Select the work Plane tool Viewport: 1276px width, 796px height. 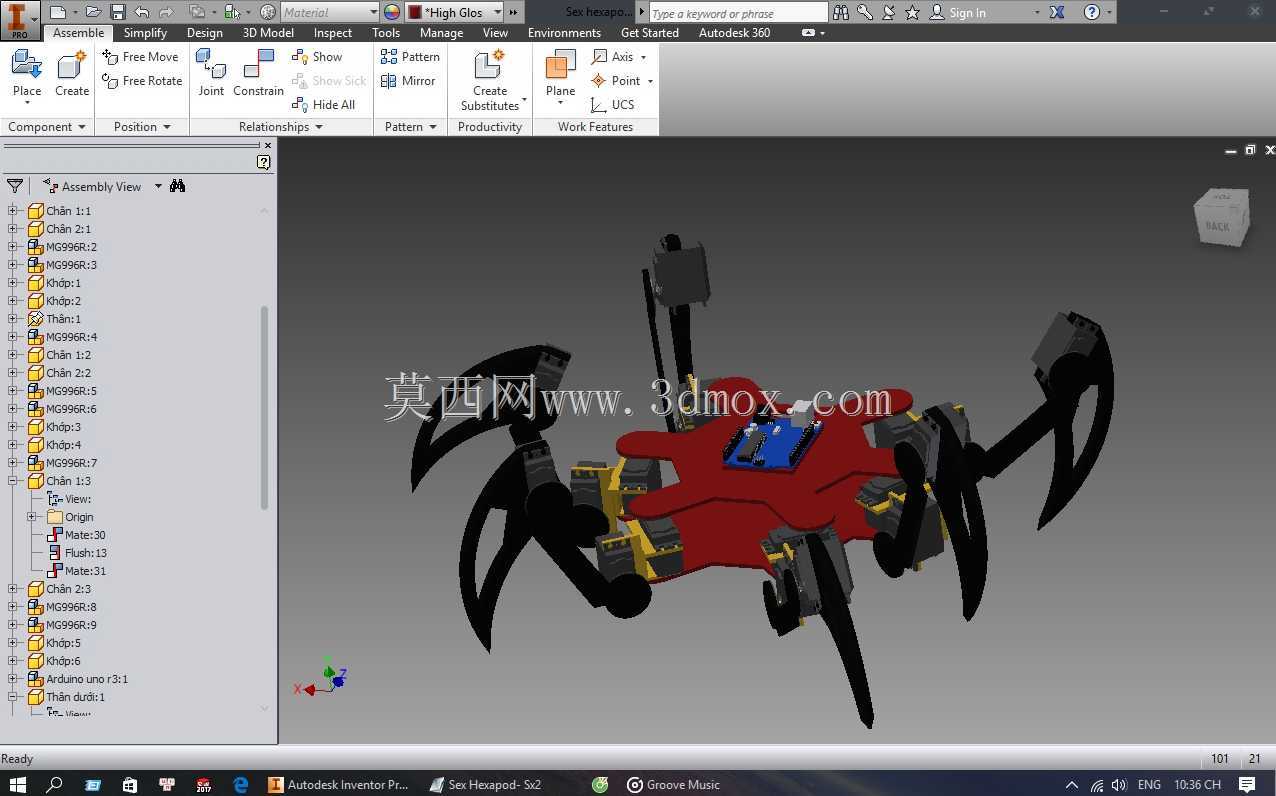coord(560,77)
